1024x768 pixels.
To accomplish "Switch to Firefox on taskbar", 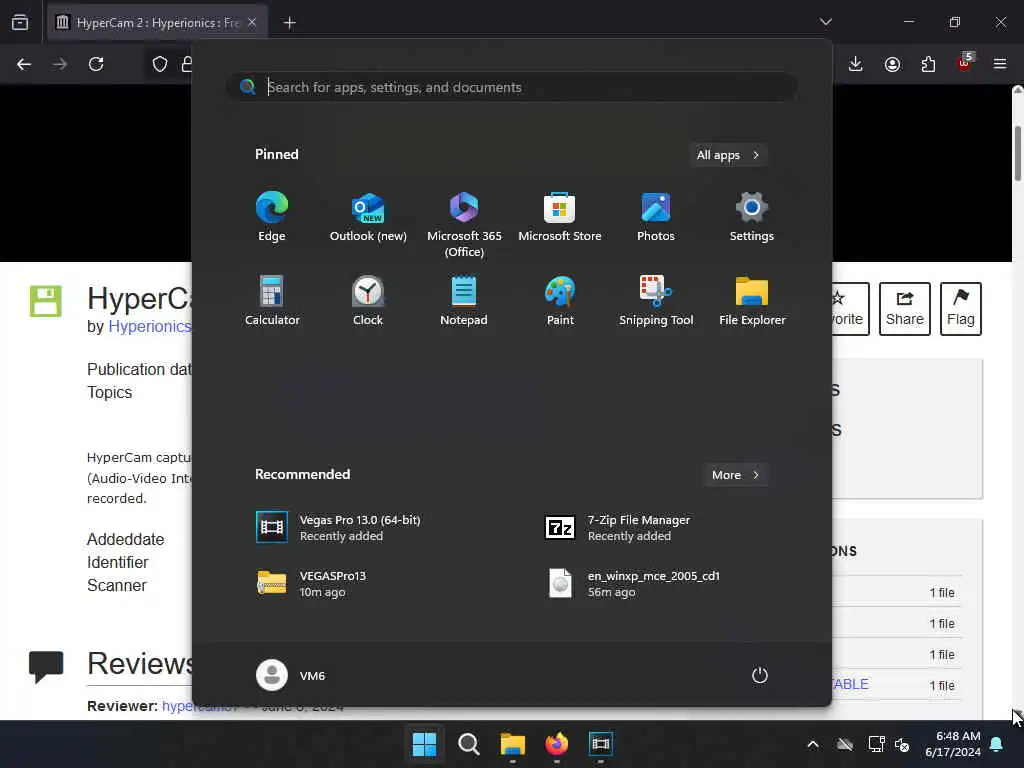I will (556, 744).
